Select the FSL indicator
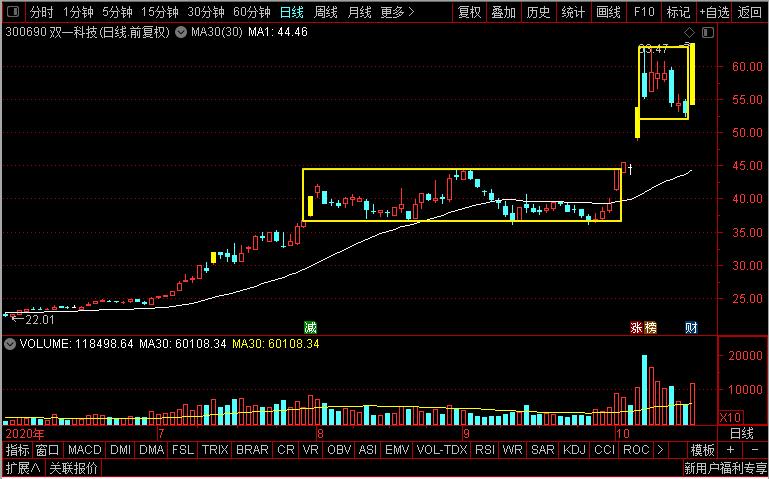Screen dimensions: 770x479 coord(183,450)
